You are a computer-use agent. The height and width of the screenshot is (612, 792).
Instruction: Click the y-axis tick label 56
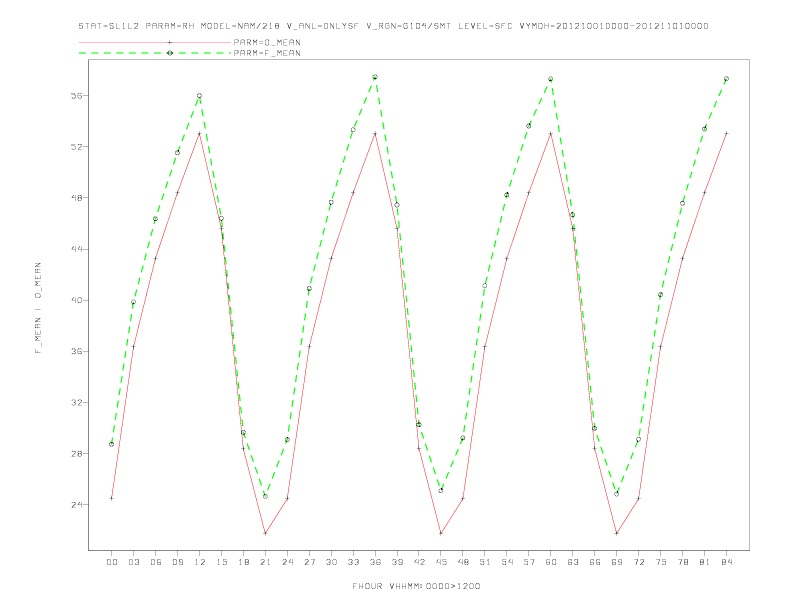77,95
